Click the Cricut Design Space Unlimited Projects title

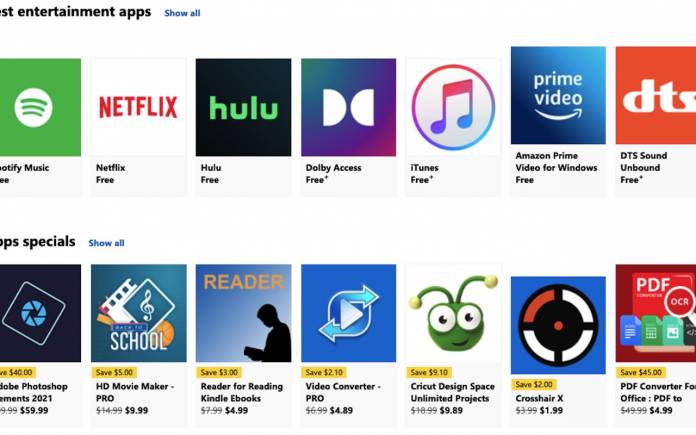point(452,392)
